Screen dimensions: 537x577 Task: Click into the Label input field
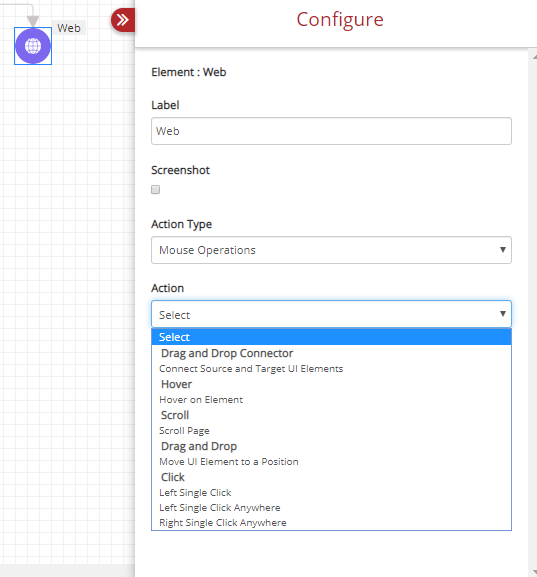331,131
